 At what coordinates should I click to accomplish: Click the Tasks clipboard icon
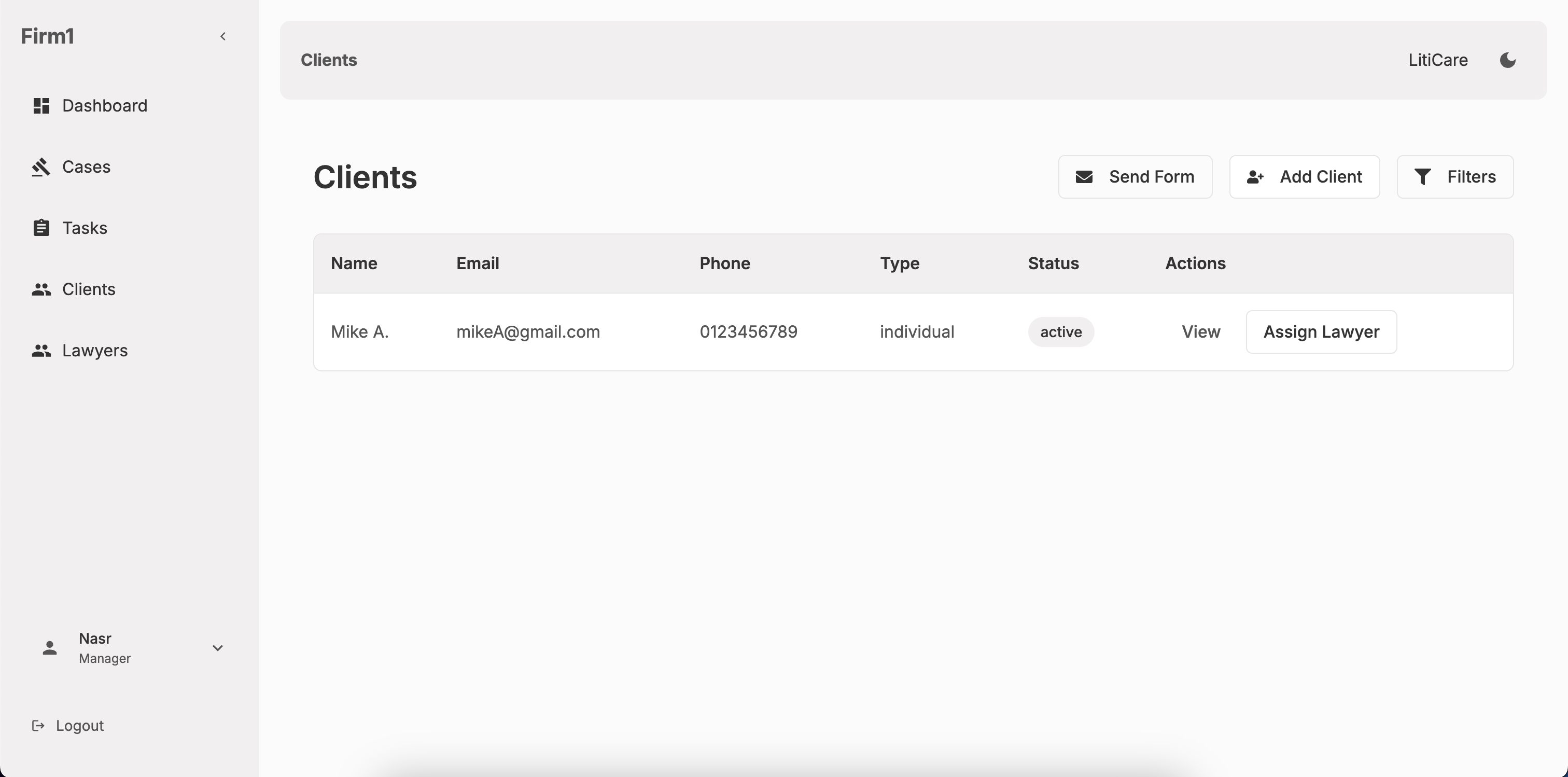[x=41, y=228]
